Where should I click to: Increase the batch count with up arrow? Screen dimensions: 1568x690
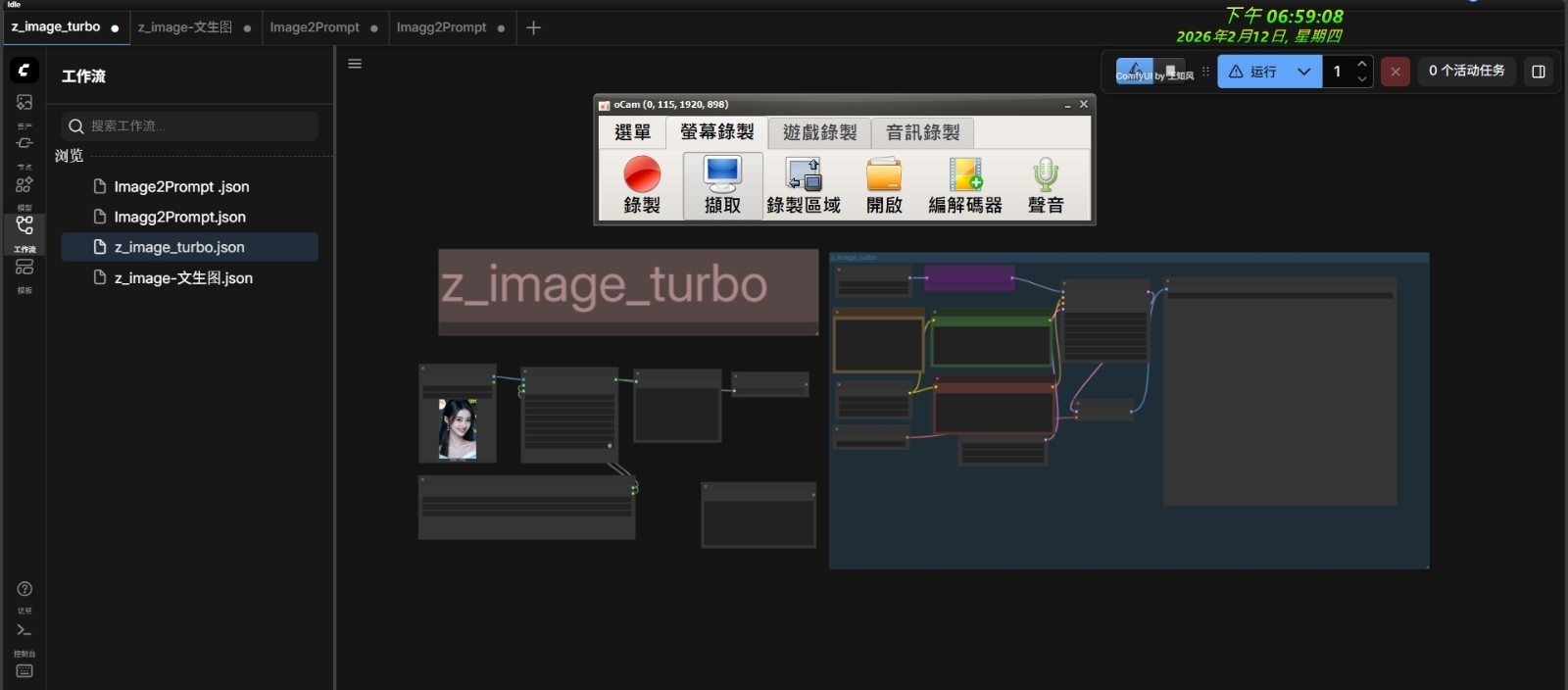(x=1361, y=65)
